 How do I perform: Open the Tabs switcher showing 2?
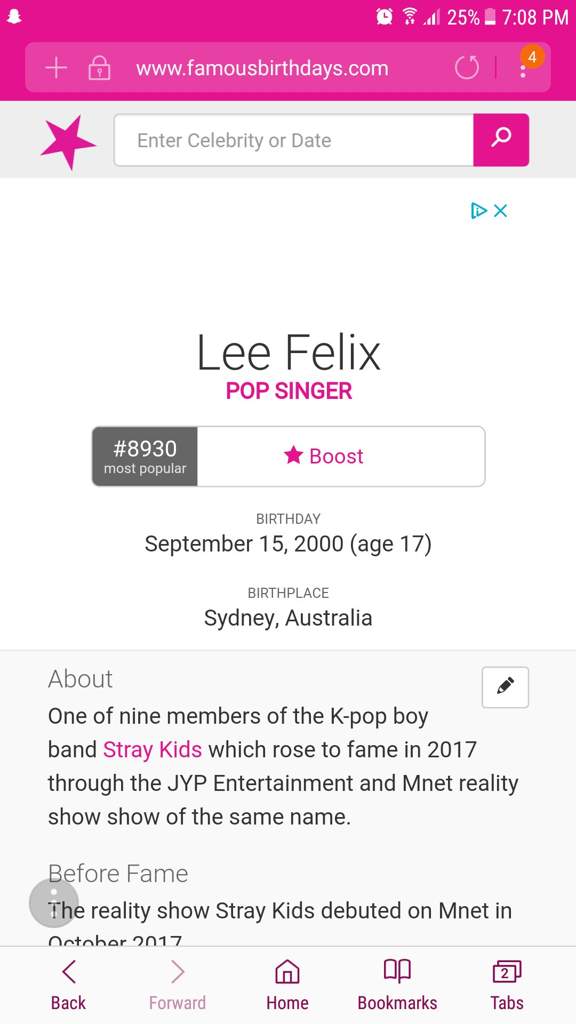click(507, 985)
